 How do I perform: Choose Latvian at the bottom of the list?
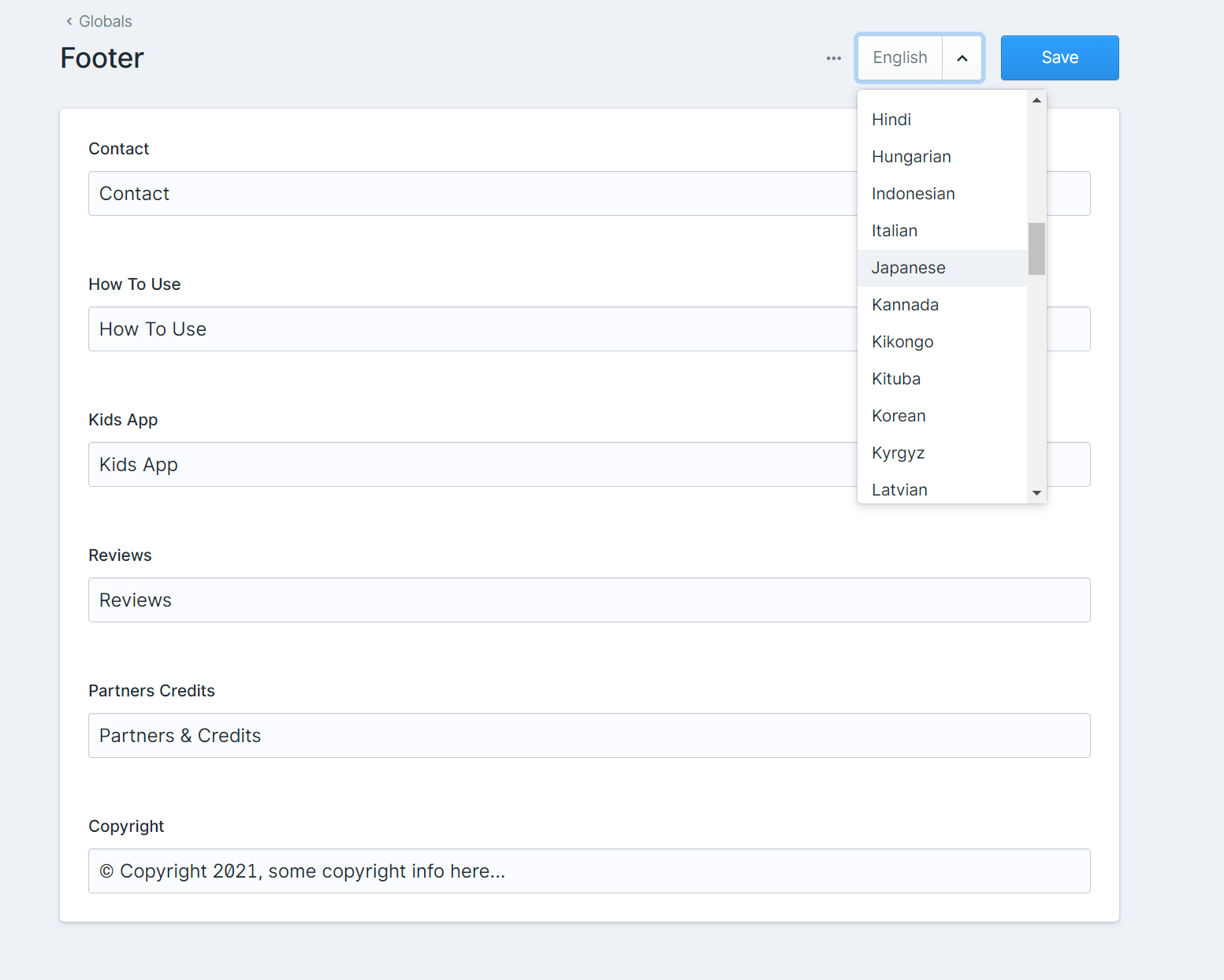click(x=899, y=489)
